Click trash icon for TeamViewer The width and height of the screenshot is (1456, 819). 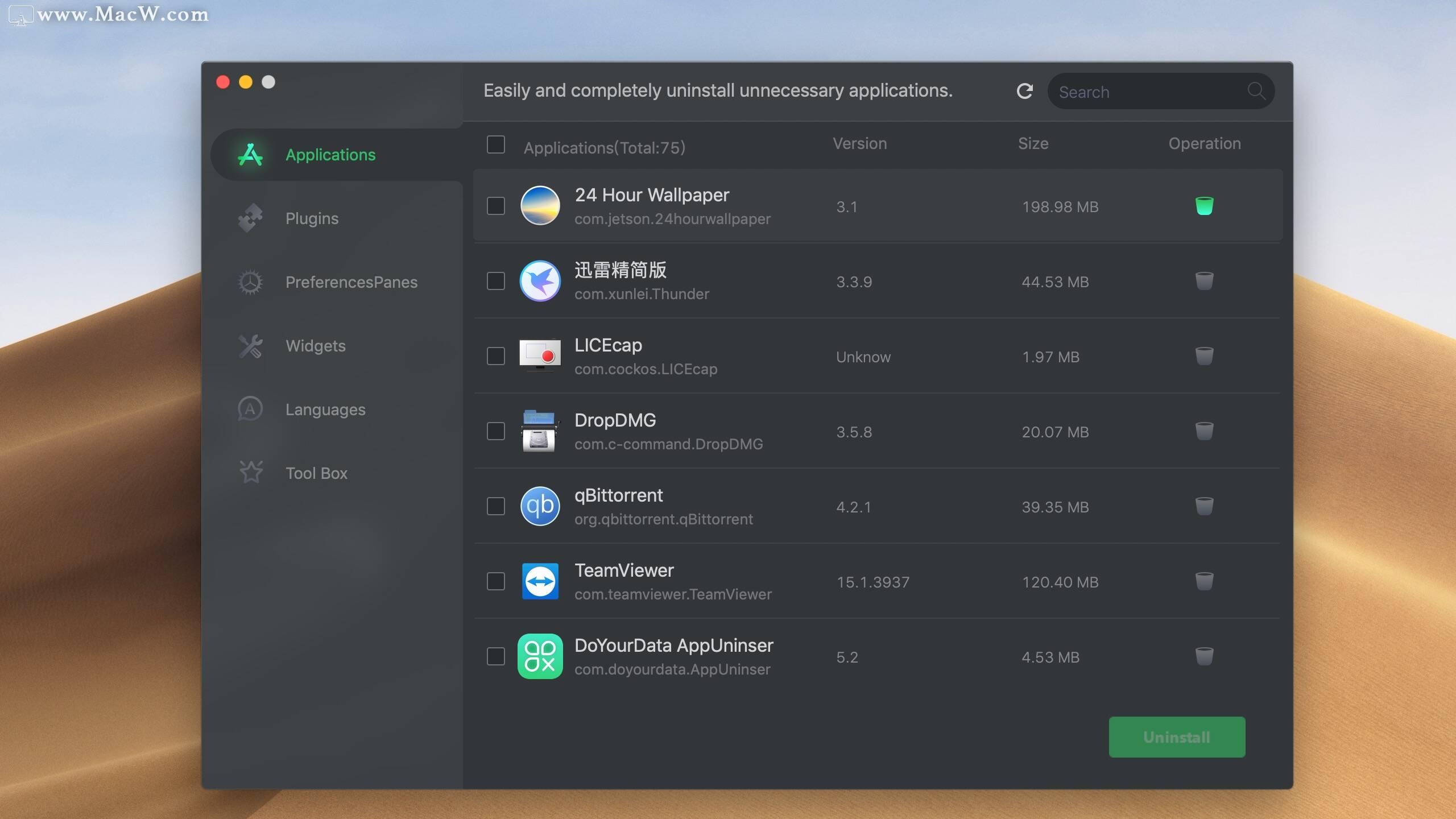(x=1204, y=580)
